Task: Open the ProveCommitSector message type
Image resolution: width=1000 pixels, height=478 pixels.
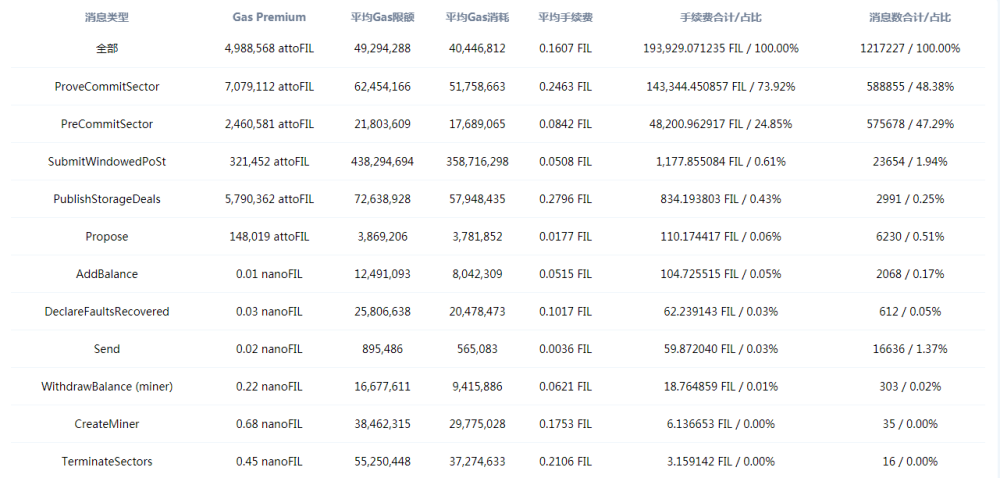Action: (107, 87)
